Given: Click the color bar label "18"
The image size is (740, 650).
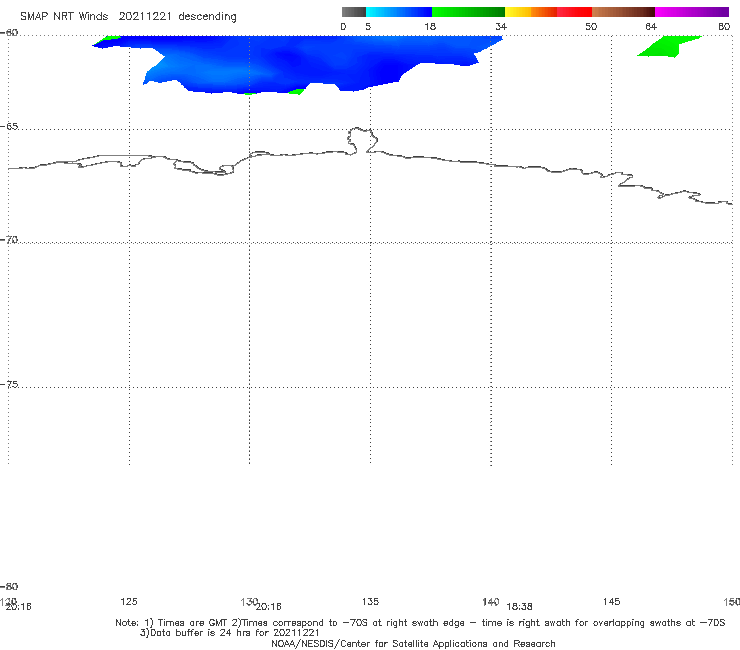Looking at the screenshot, I should [430, 27].
